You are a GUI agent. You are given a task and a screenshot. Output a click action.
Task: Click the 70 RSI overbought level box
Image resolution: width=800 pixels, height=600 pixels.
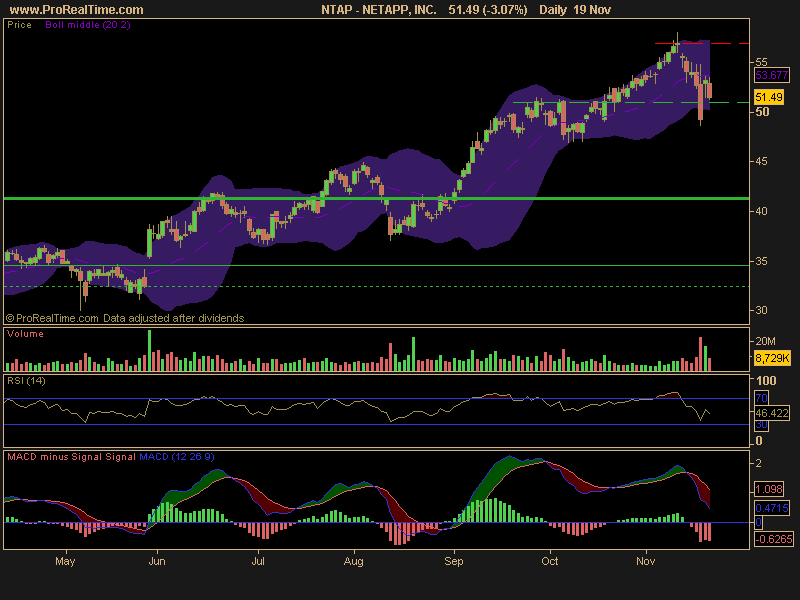(x=761, y=398)
